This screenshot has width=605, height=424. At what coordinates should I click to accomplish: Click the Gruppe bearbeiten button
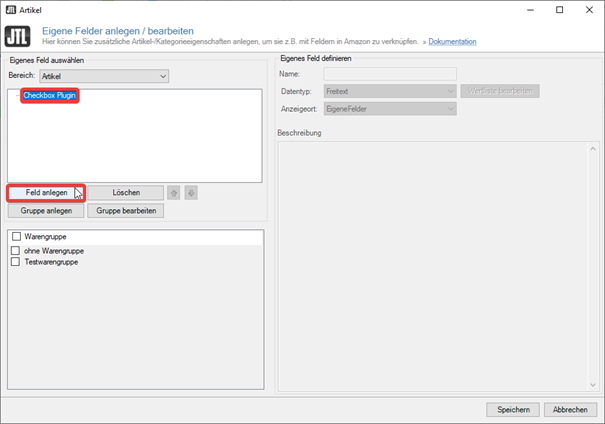[126, 211]
